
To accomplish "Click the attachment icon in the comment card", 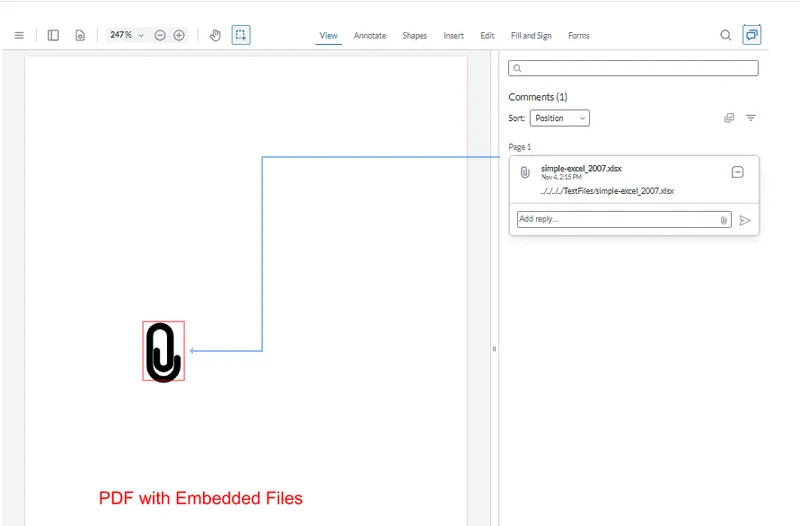I will 525,172.
